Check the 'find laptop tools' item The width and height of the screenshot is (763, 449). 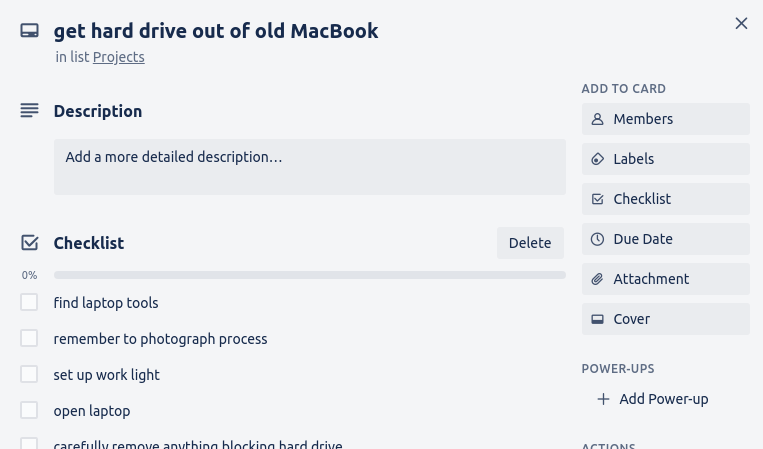tap(29, 303)
